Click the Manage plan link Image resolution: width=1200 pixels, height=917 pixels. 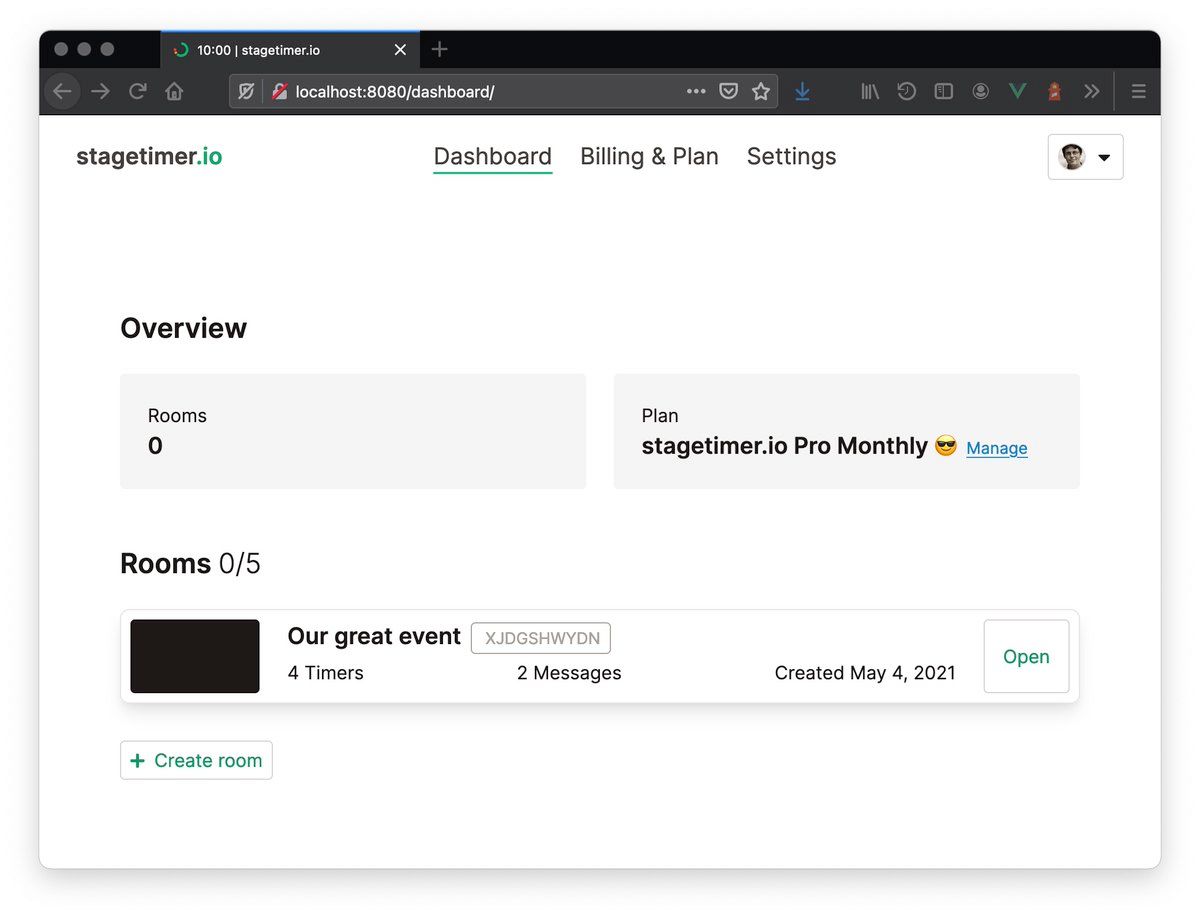tap(996, 448)
